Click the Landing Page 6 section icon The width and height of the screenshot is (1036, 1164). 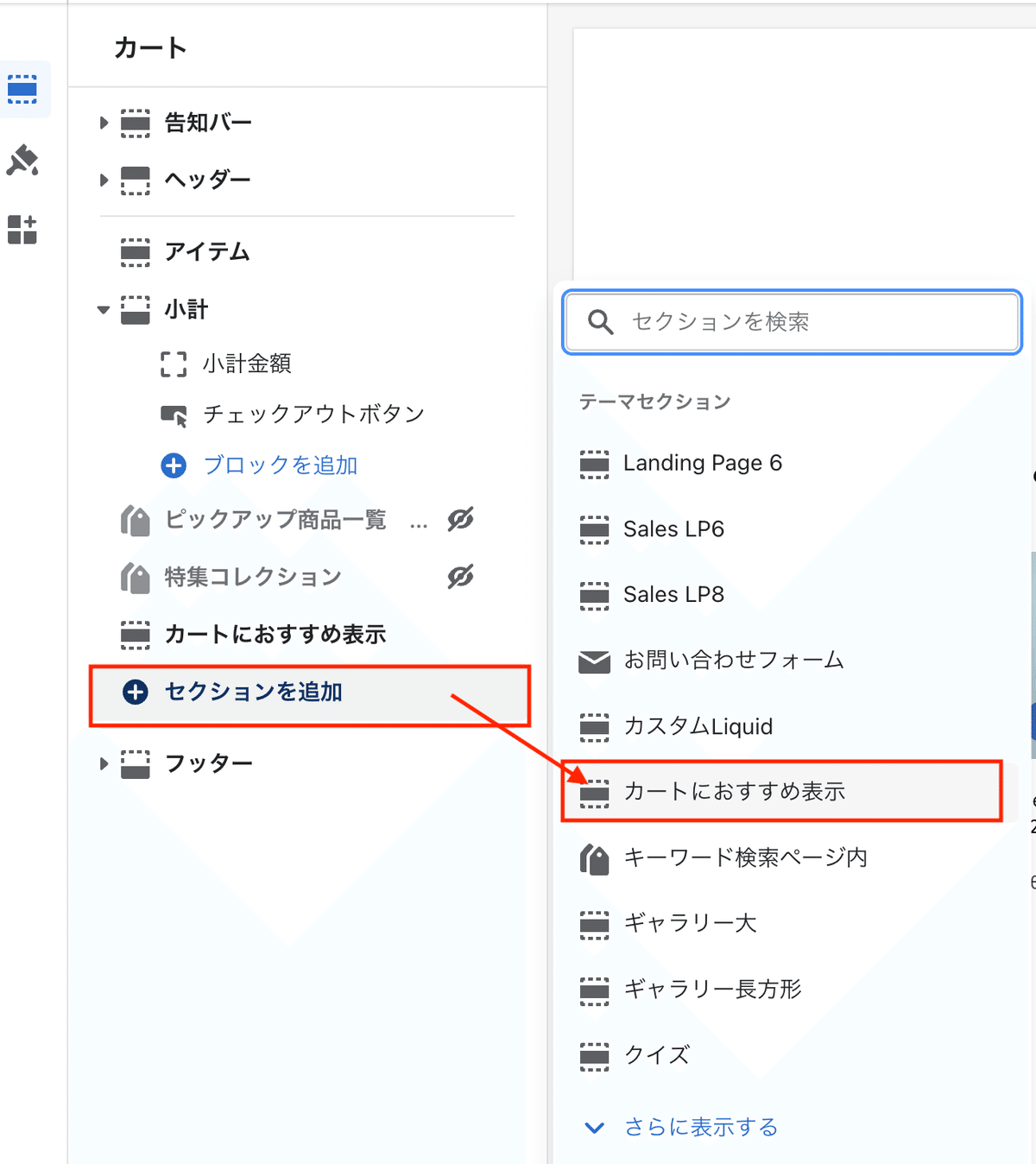tap(594, 464)
